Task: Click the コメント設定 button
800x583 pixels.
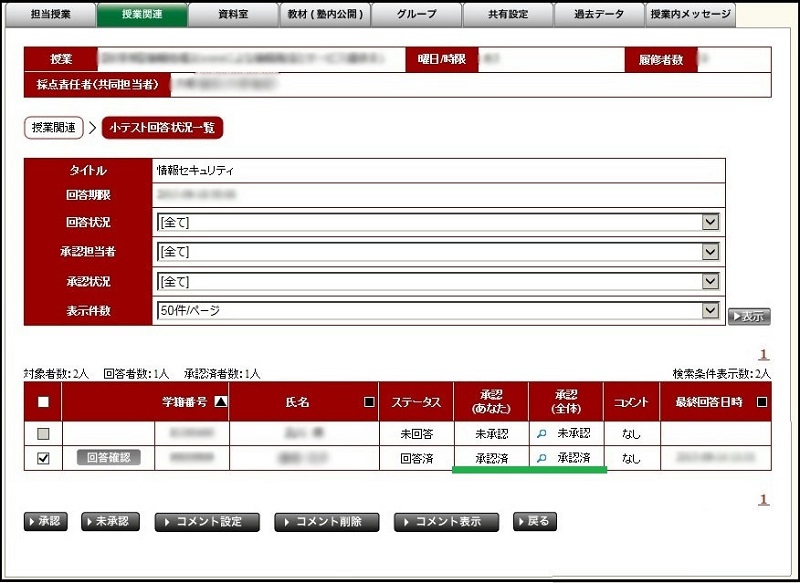Action: click(207, 522)
